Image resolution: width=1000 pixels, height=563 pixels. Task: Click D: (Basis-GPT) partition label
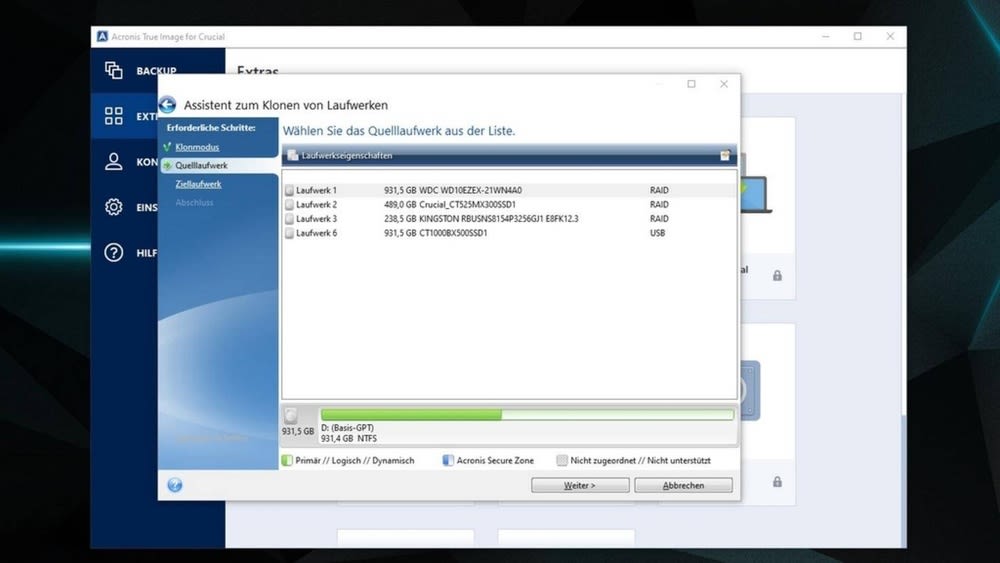(348, 428)
